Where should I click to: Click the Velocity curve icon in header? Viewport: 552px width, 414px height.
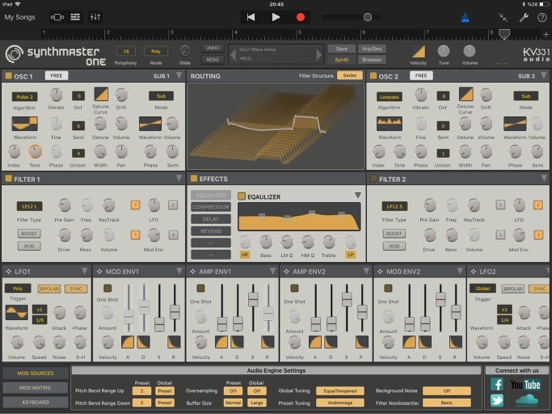click(x=419, y=51)
